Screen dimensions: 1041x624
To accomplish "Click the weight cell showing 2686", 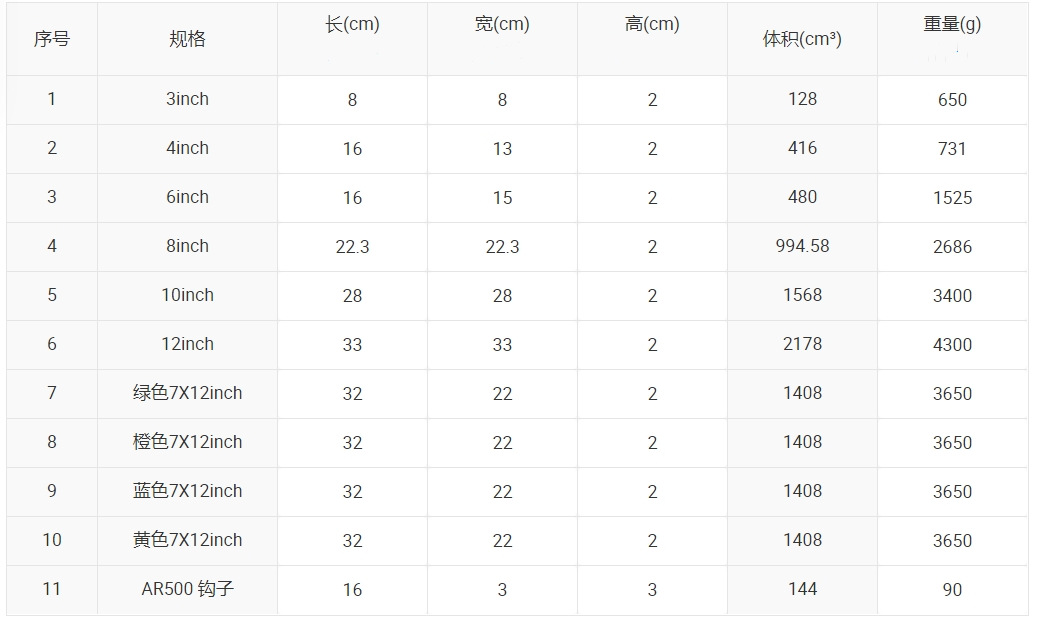I will [952, 247].
